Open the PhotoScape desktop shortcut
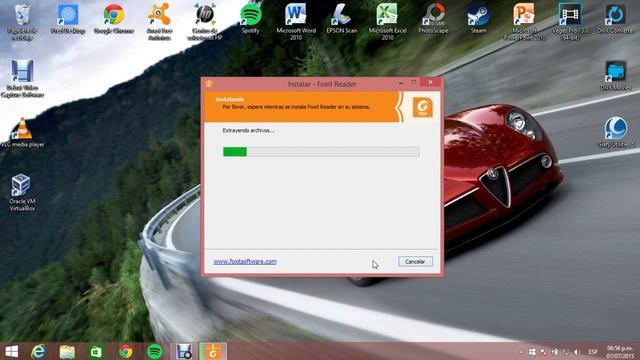This screenshot has width=640, height=360. tap(433, 18)
